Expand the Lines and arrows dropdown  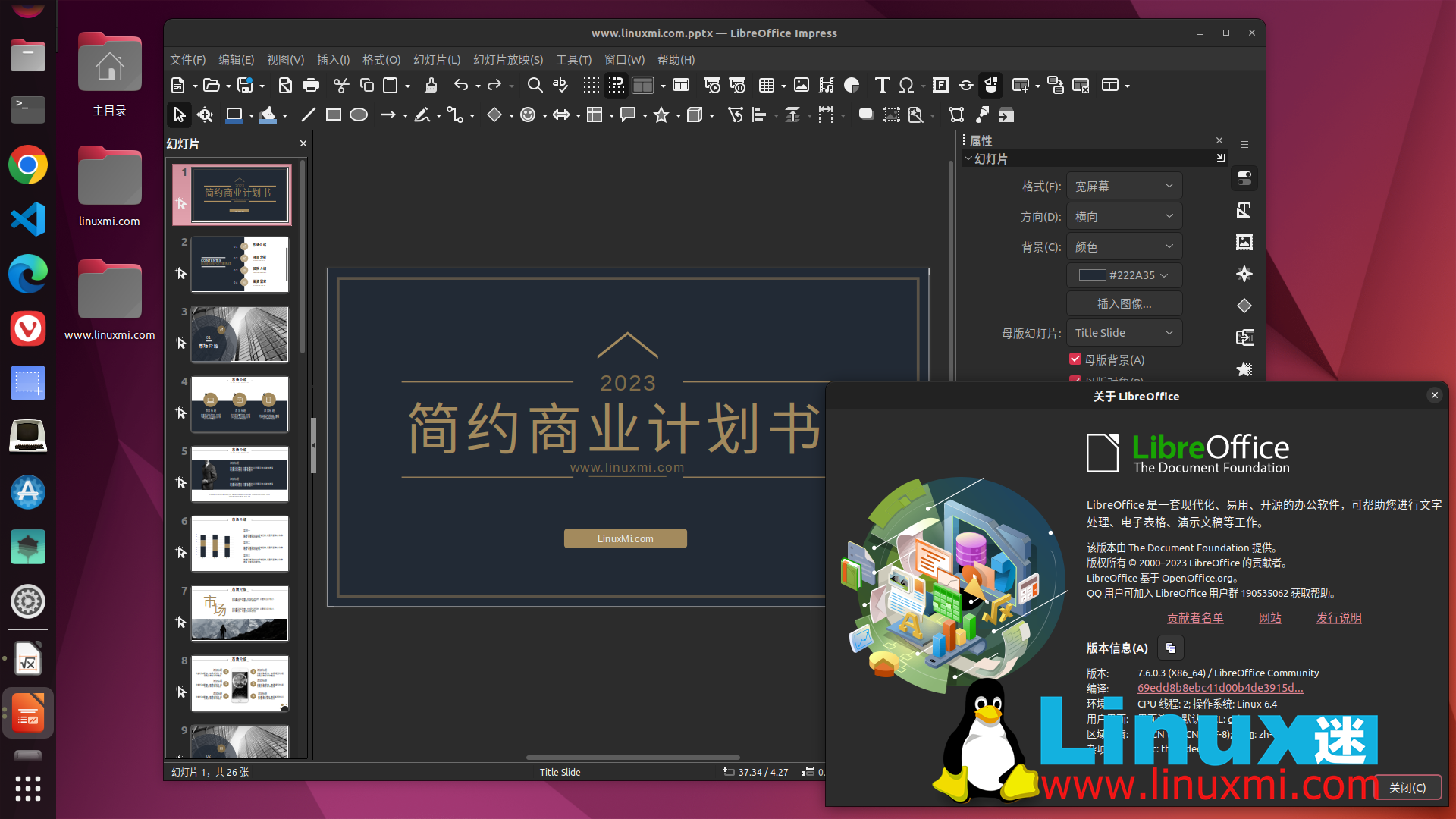(x=405, y=115)
